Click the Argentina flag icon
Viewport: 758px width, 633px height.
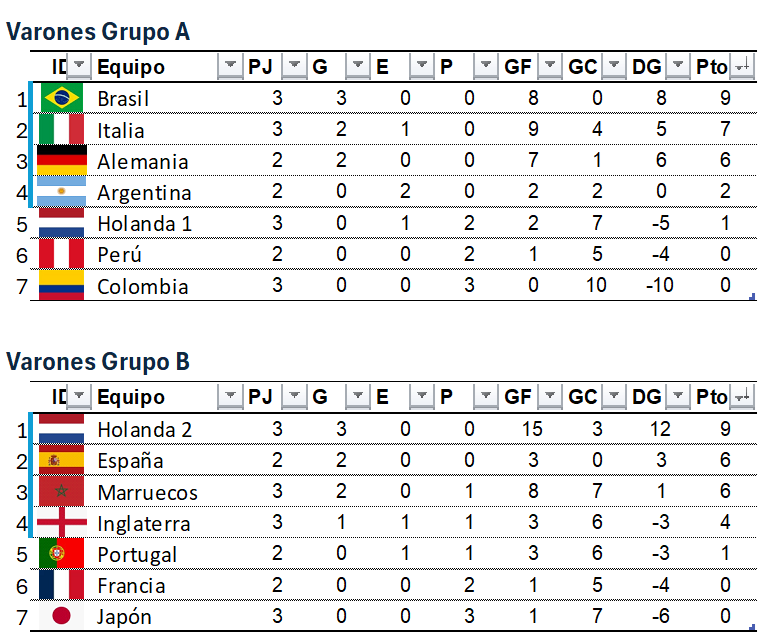pyautogui.click(x=62, y=191)
